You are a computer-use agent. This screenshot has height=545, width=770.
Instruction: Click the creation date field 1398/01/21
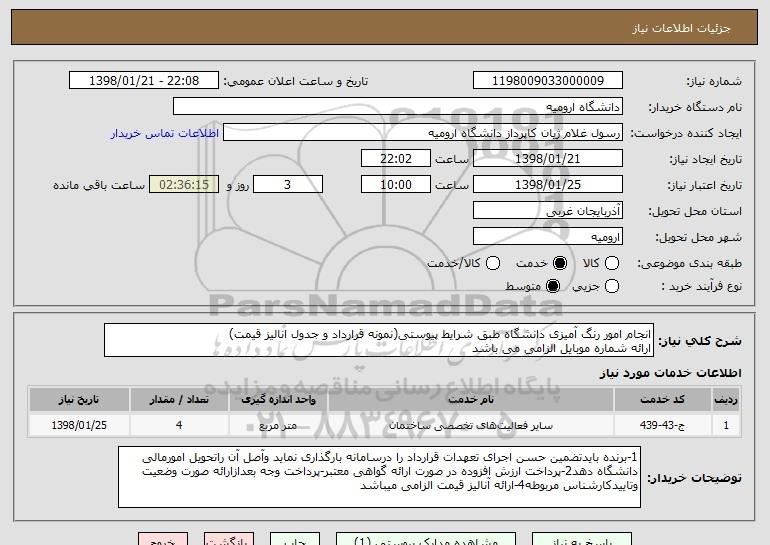[548, 159]
